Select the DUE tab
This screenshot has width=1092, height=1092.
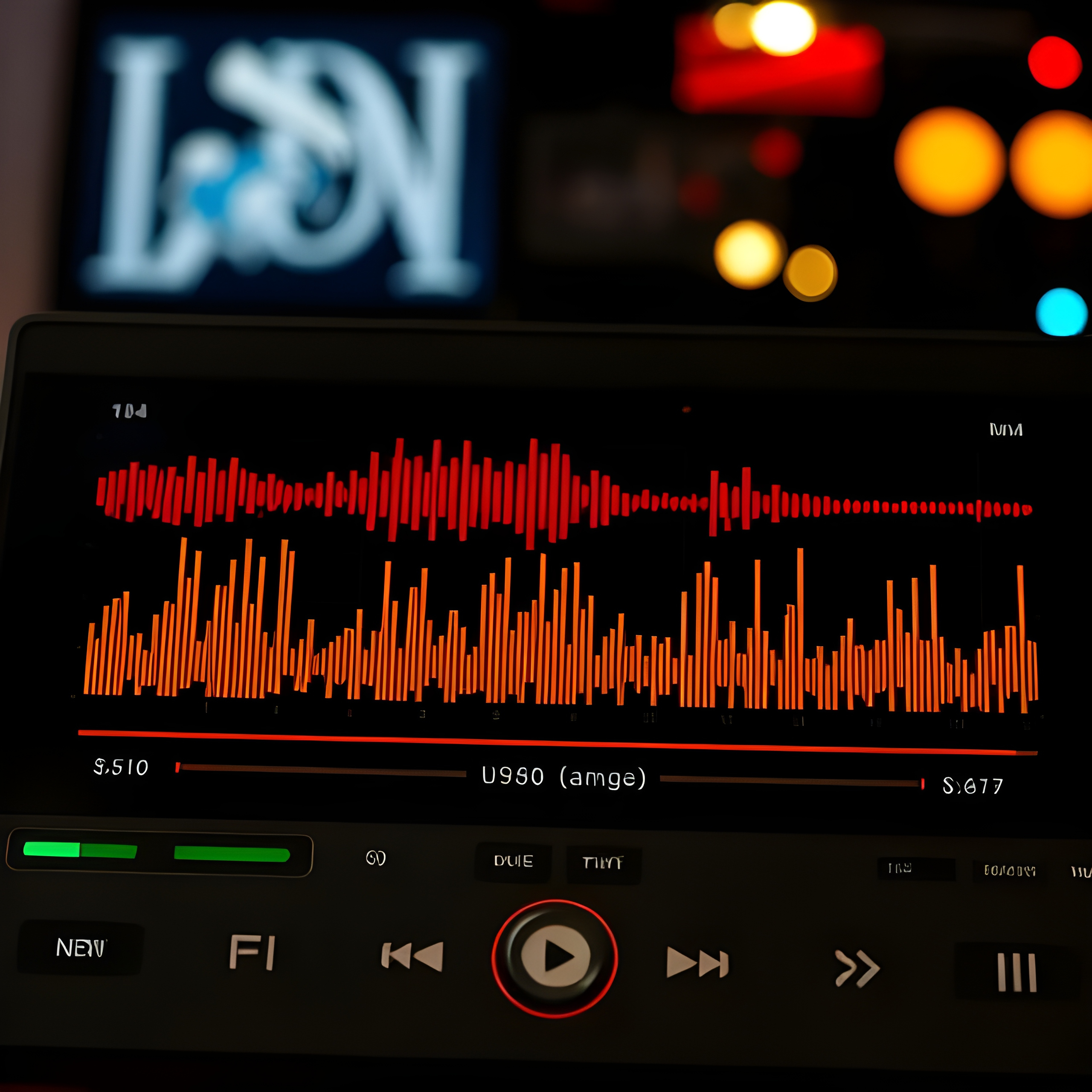[x=513, y=861]
